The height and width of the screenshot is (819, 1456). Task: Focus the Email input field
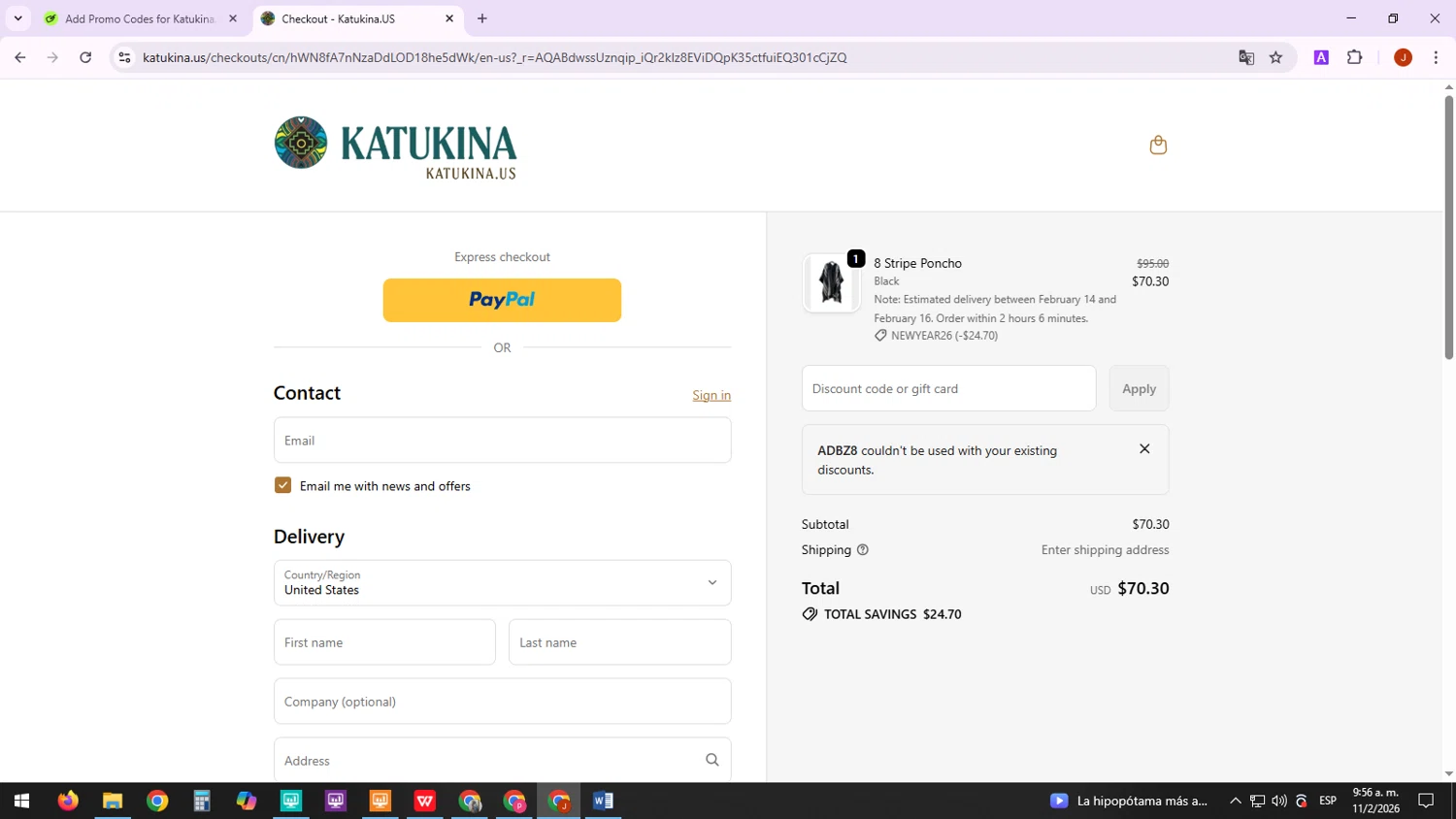[x=503, y=440]
